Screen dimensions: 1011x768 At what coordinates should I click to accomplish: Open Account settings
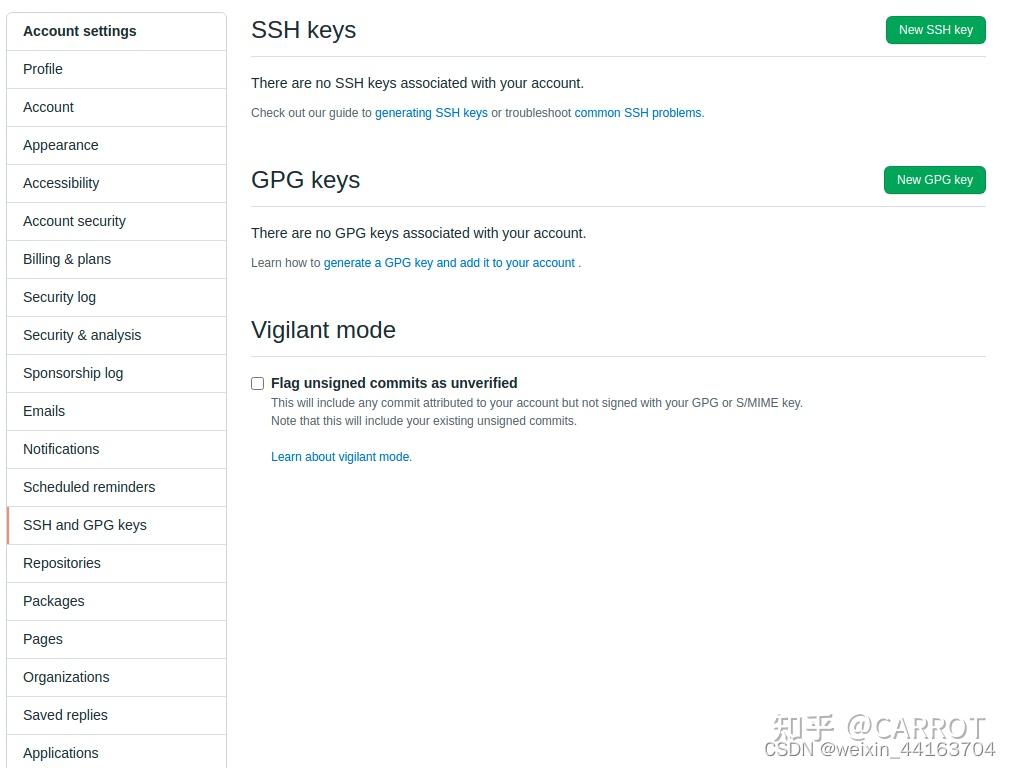(48, 107)
